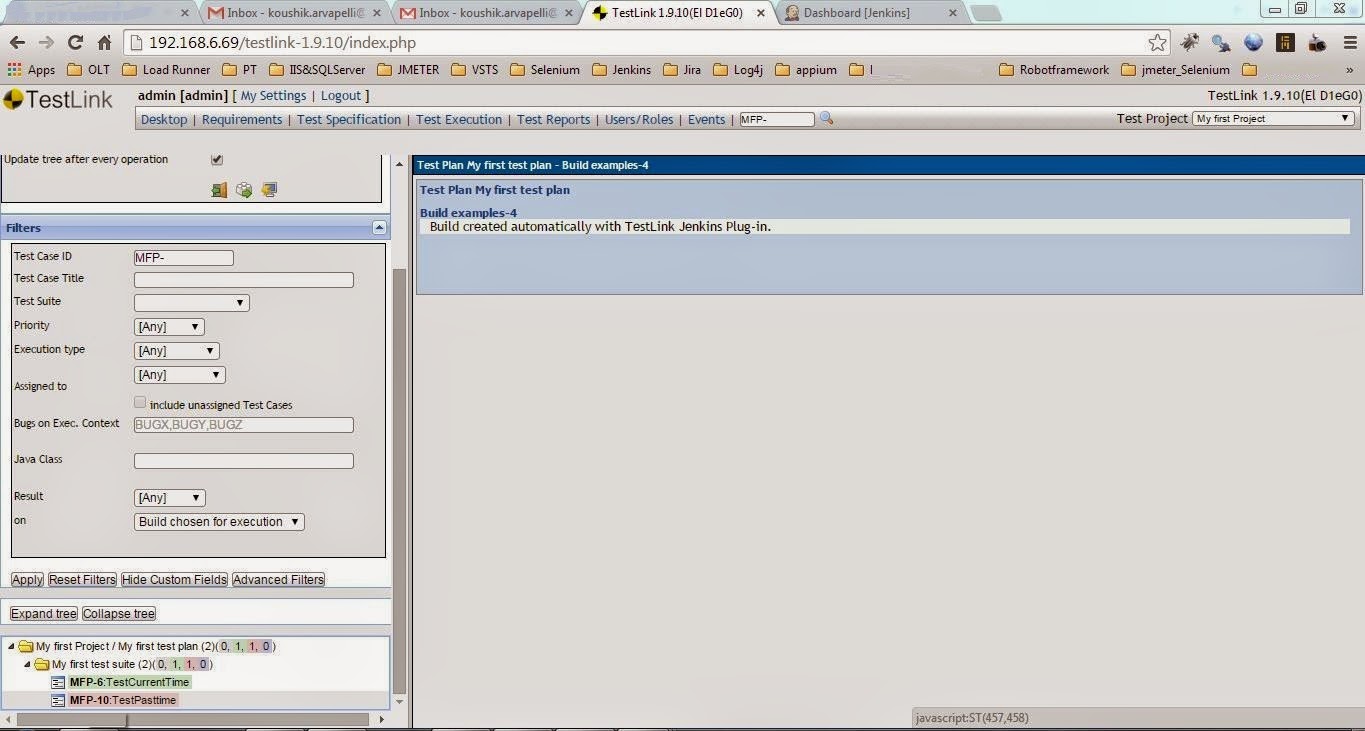Click the Test Case ID input field
1365x731 pixels.
coord(184,258)
